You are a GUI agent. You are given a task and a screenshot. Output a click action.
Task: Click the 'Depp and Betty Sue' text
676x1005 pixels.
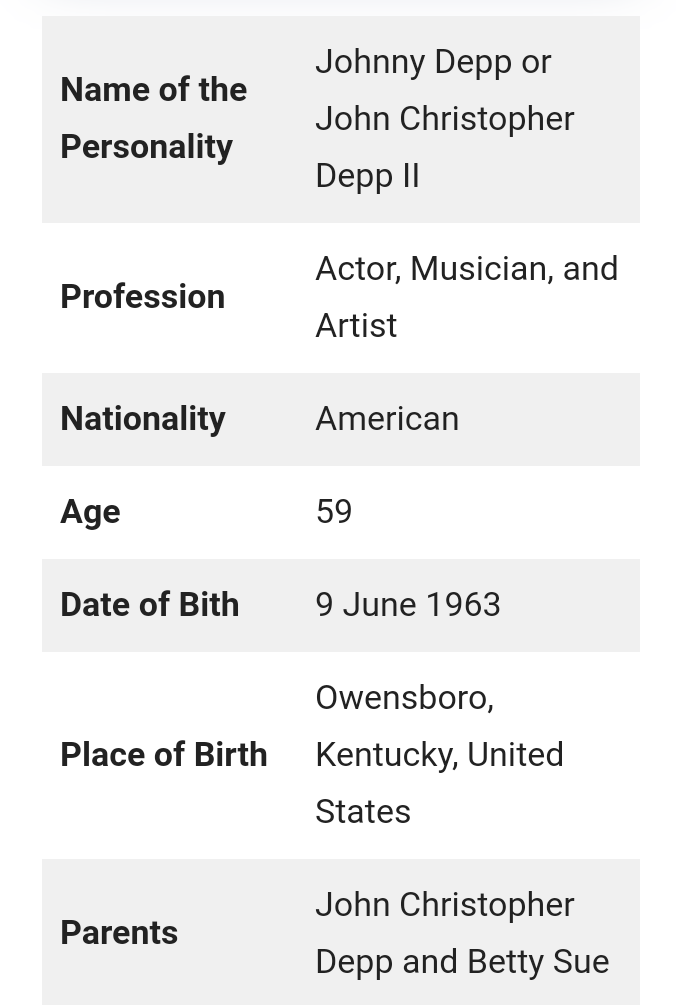point(462,961)
